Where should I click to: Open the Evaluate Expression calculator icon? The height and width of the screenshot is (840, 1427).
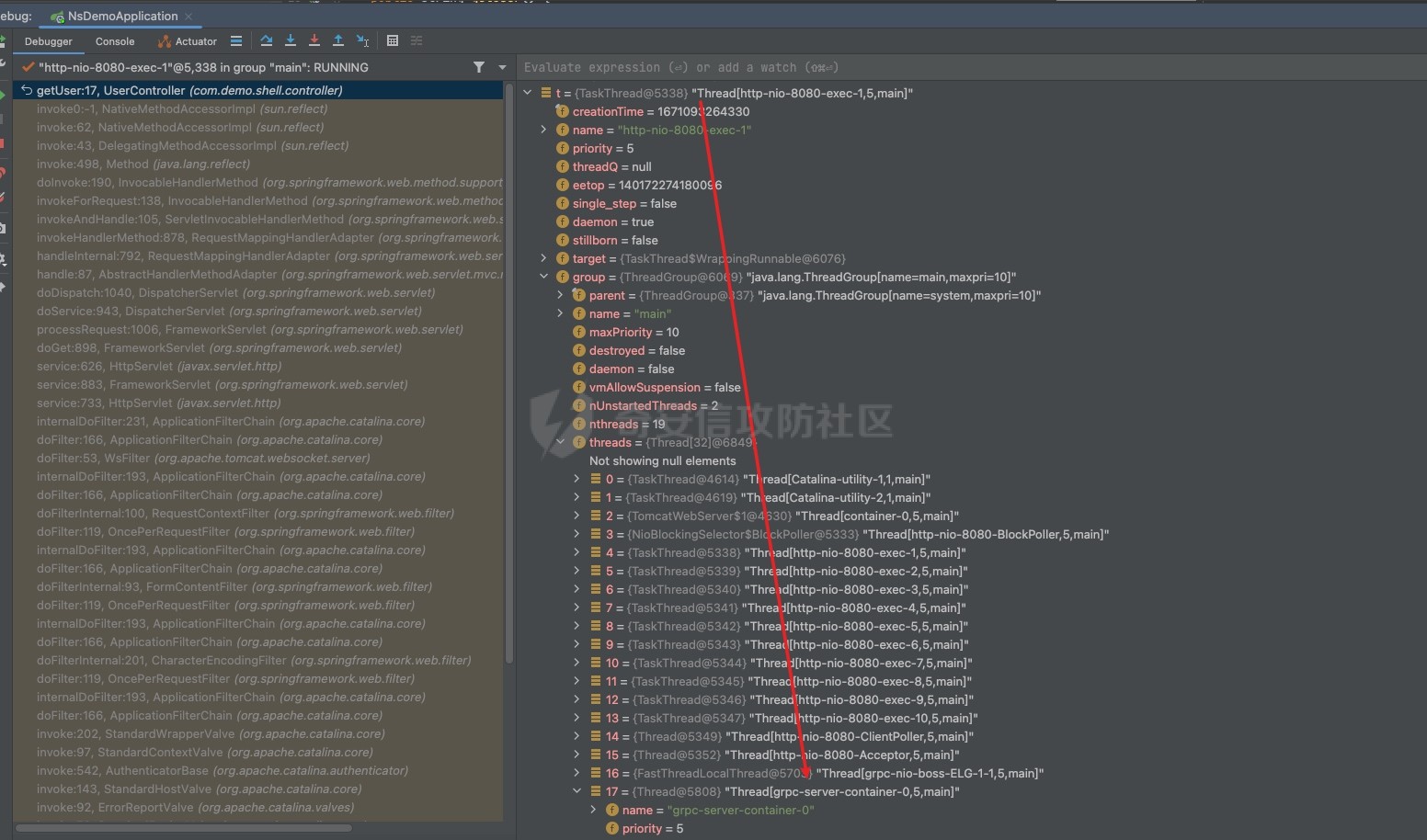pyautogui.click(x=393, y=40)
